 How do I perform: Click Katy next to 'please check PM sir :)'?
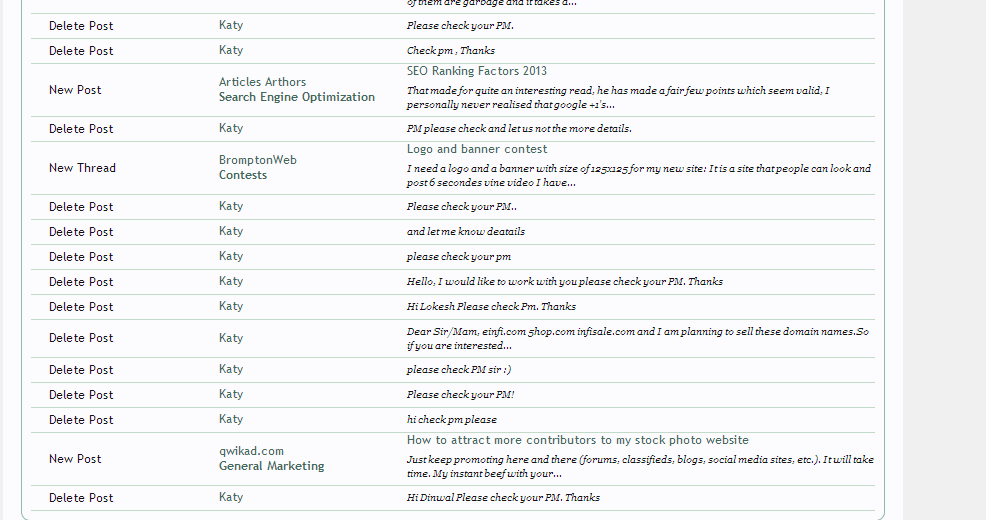pyautogui.click(x=231, y=369)
